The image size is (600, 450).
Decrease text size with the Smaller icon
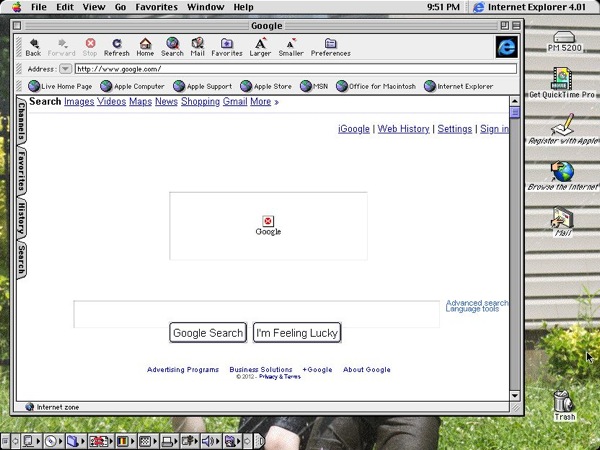[x=291, y=47]
